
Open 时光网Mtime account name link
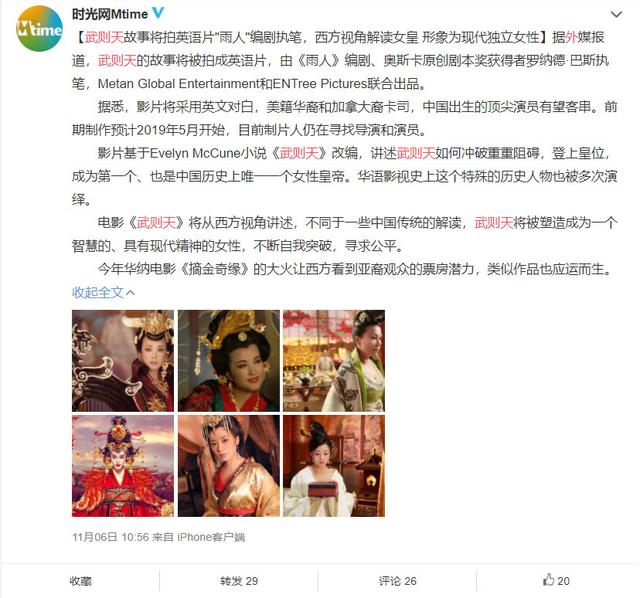110,14
